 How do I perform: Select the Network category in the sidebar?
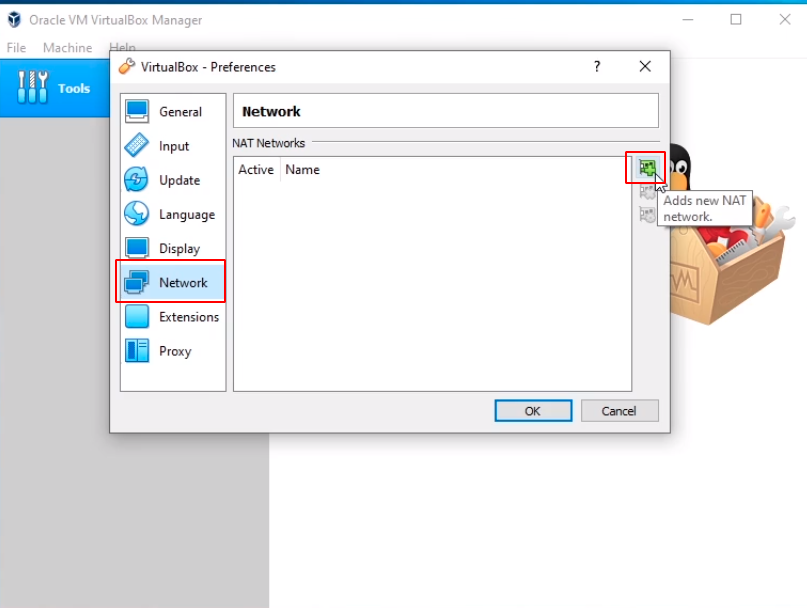click(x=173, y=283)
